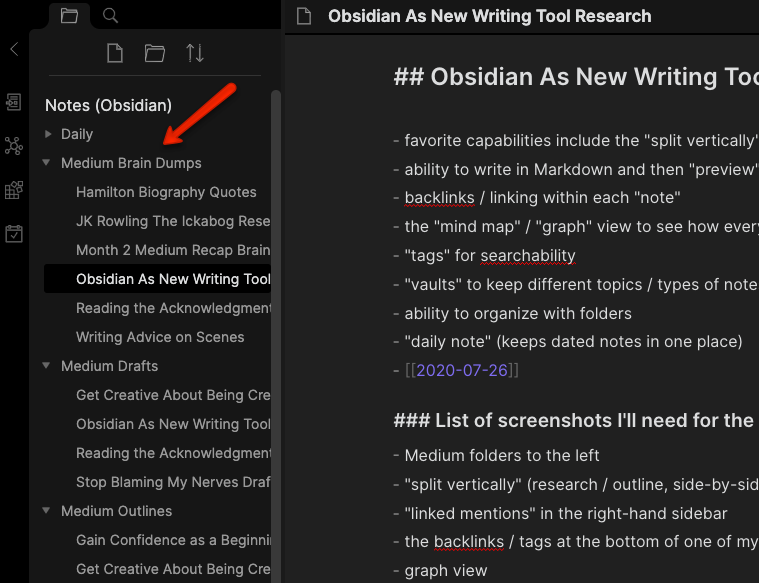Change sort order arrows icon
This screenshot has height=583, width=759.
[195, 53]
